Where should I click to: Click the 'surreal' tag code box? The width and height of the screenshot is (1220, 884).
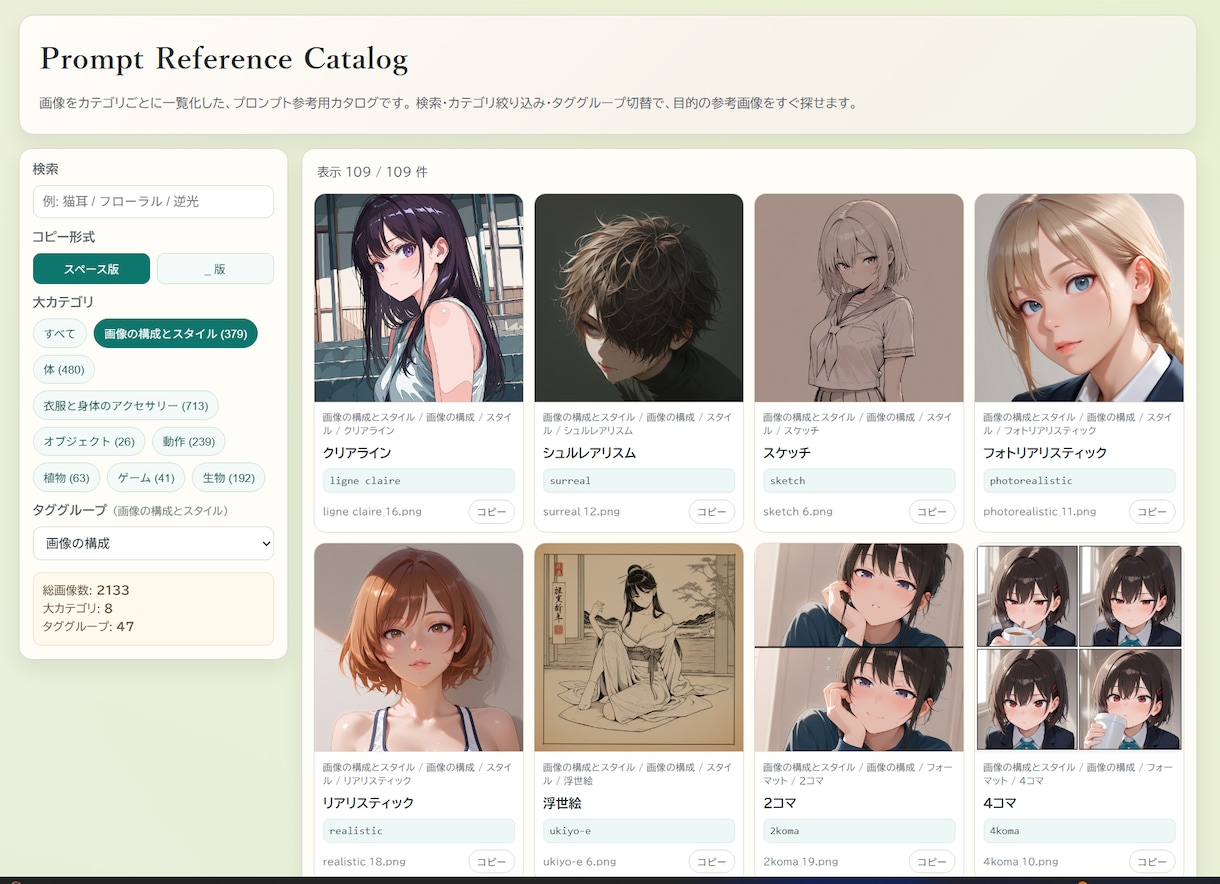[639, 481]
